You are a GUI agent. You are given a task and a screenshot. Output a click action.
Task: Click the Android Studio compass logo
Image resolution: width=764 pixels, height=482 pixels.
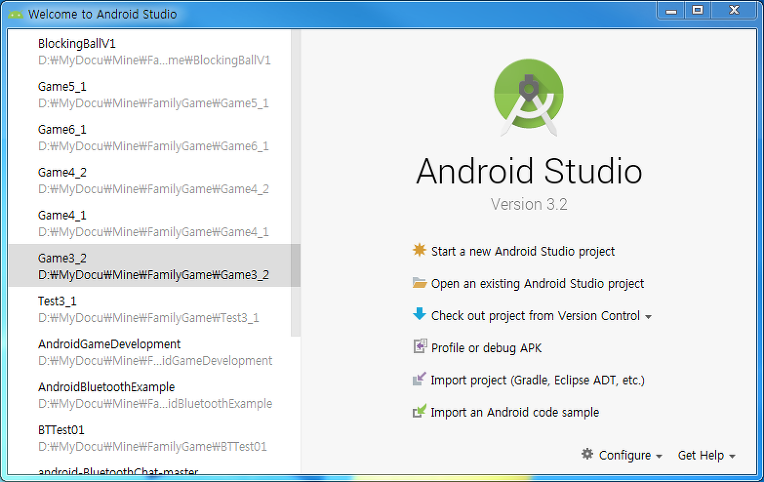pos(529,97)
